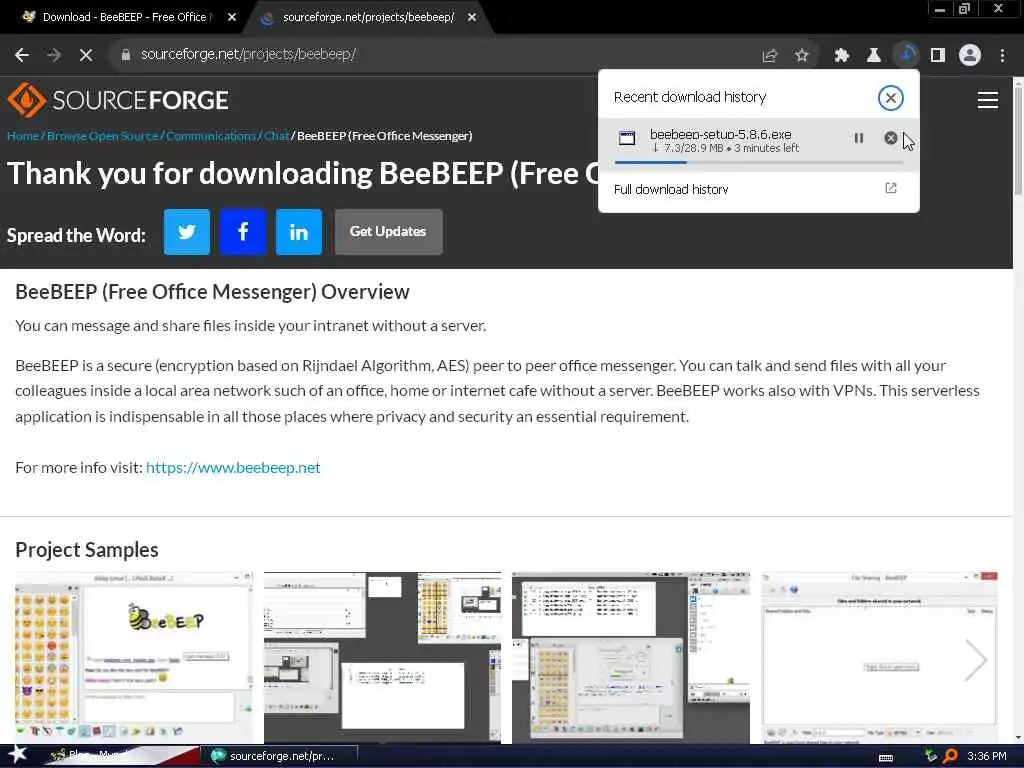1024x768 pixels.
Task: Bookmark this page with the star
Action: tap(802, 56)
